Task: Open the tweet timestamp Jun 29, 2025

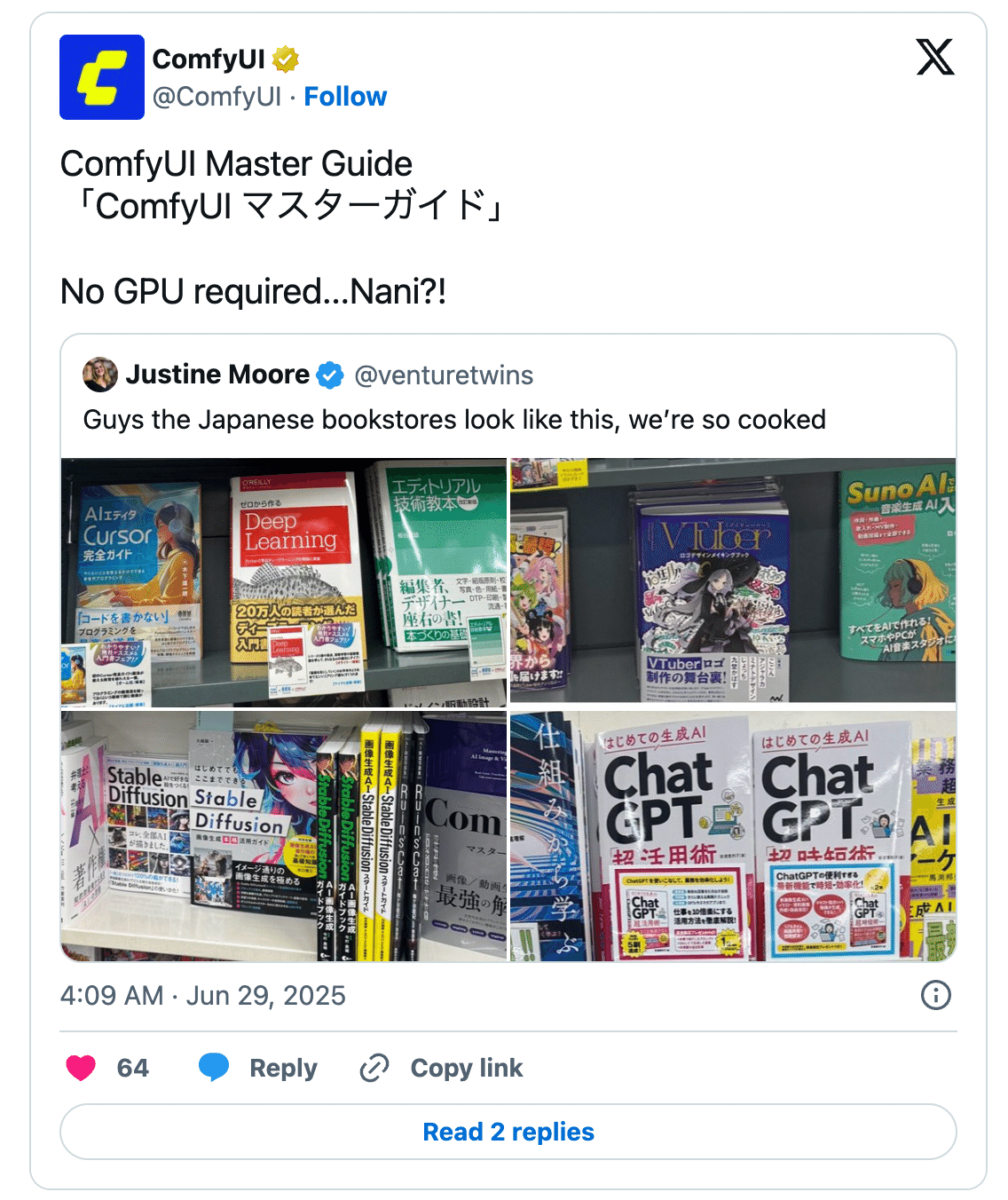Action: click(x=203, y=995)
